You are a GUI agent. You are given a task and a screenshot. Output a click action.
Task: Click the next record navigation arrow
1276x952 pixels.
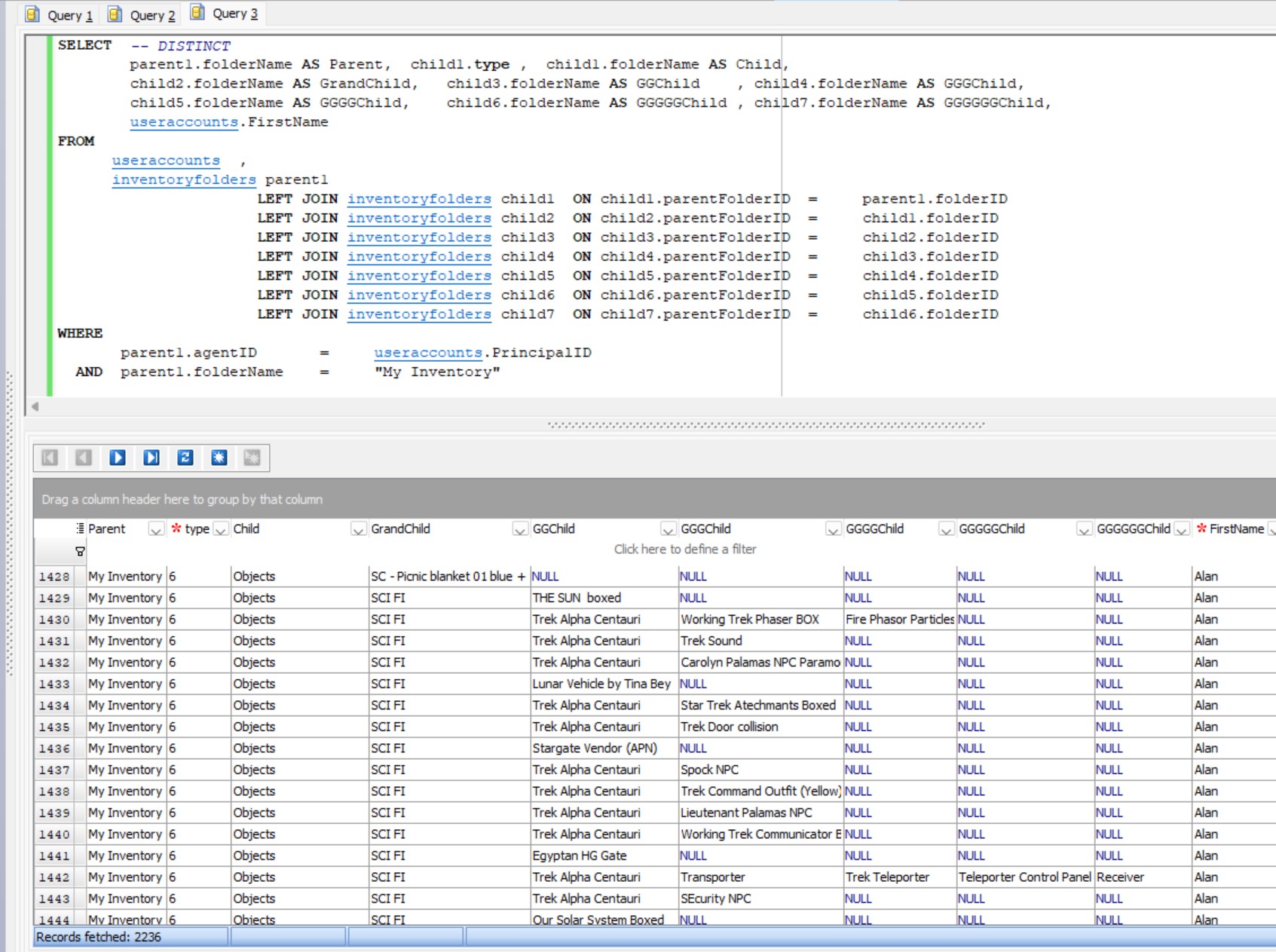point(118,458)
